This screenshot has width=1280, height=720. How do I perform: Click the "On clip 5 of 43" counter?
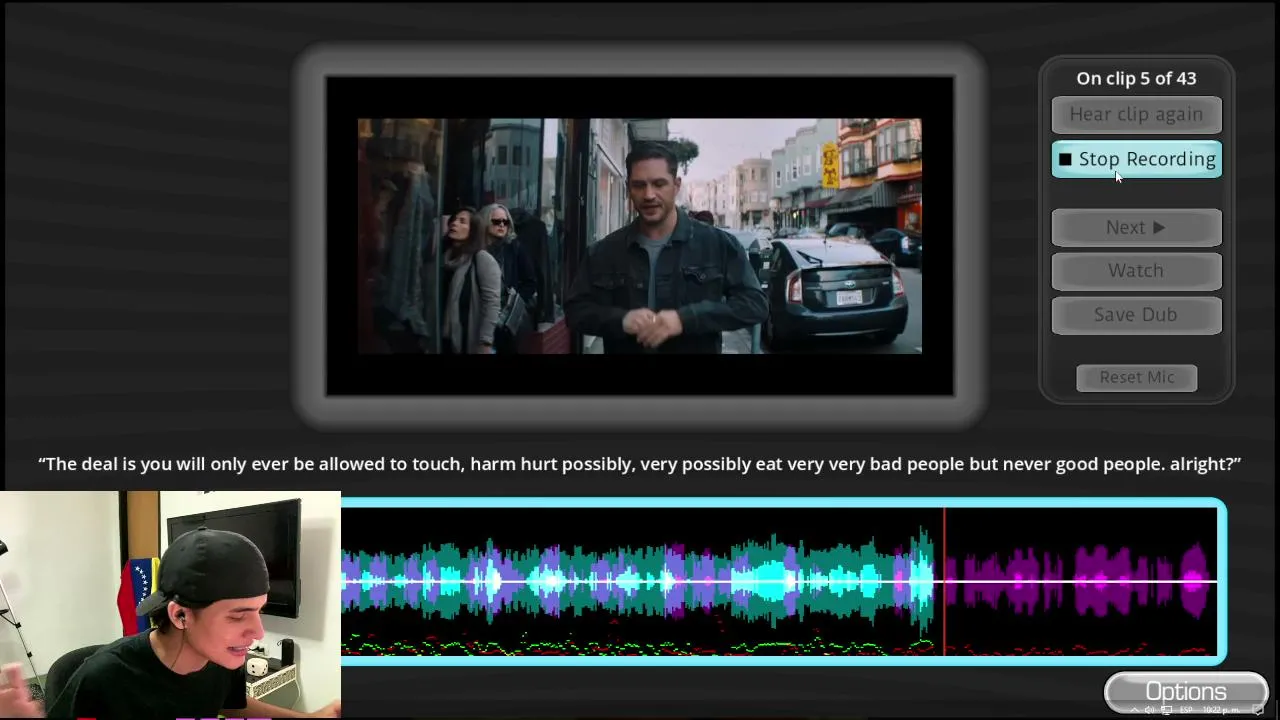[x=1136, y=78]
